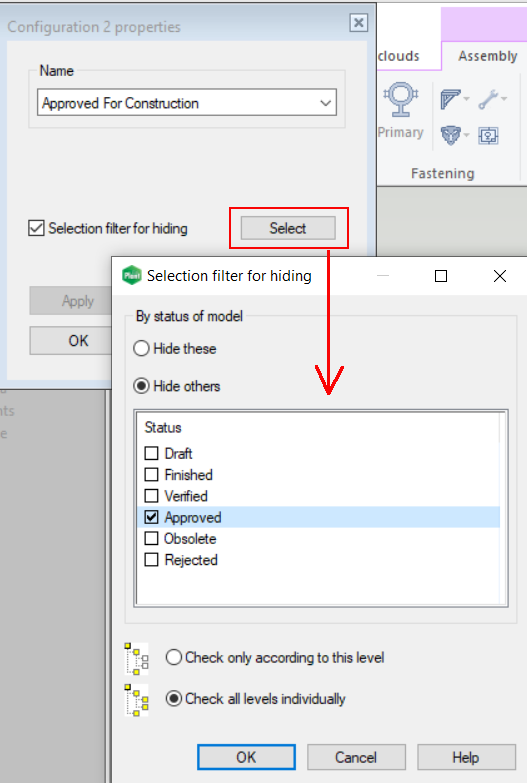Click the 'this level only' hierarchy icon

[x=137, y=659]
